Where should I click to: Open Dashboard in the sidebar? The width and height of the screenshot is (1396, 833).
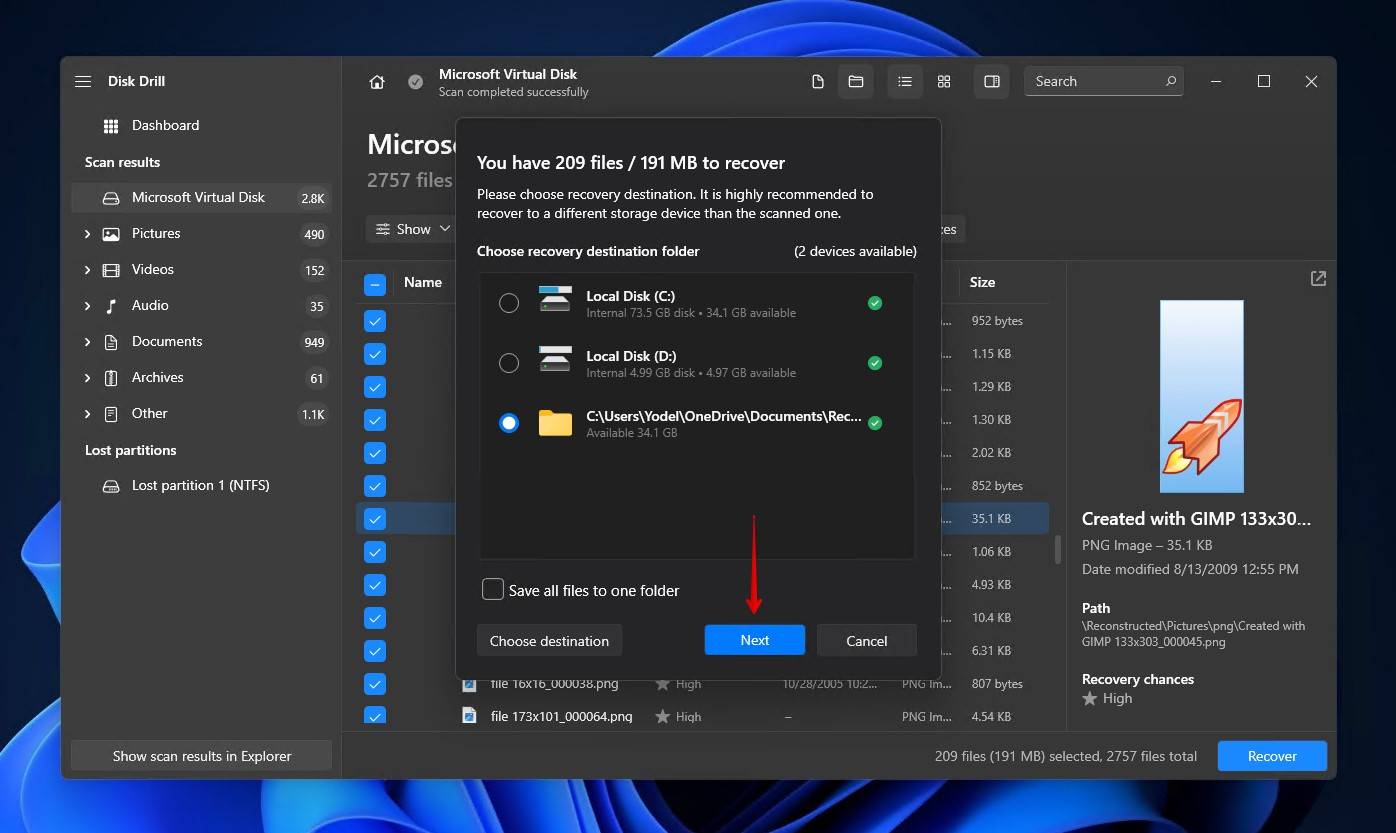point(165,125)
